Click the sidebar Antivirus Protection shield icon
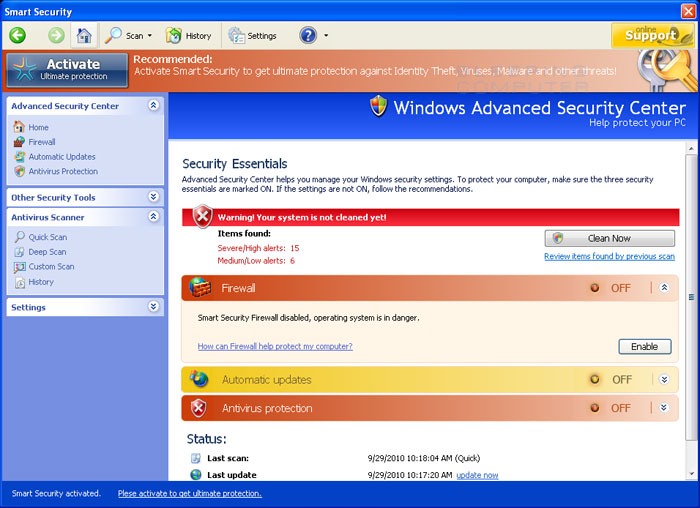Viewport: 700px width, 508px height. 19,171
